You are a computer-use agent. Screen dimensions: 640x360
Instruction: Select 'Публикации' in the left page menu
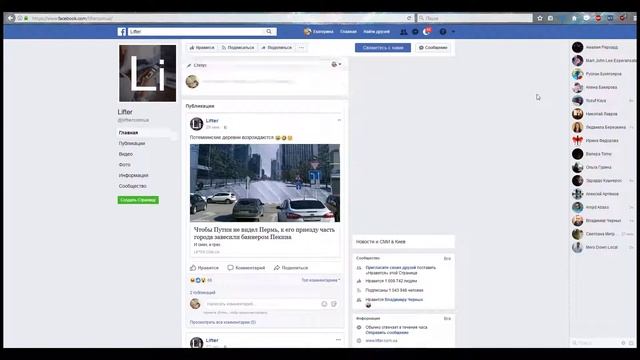coord(132,143)
